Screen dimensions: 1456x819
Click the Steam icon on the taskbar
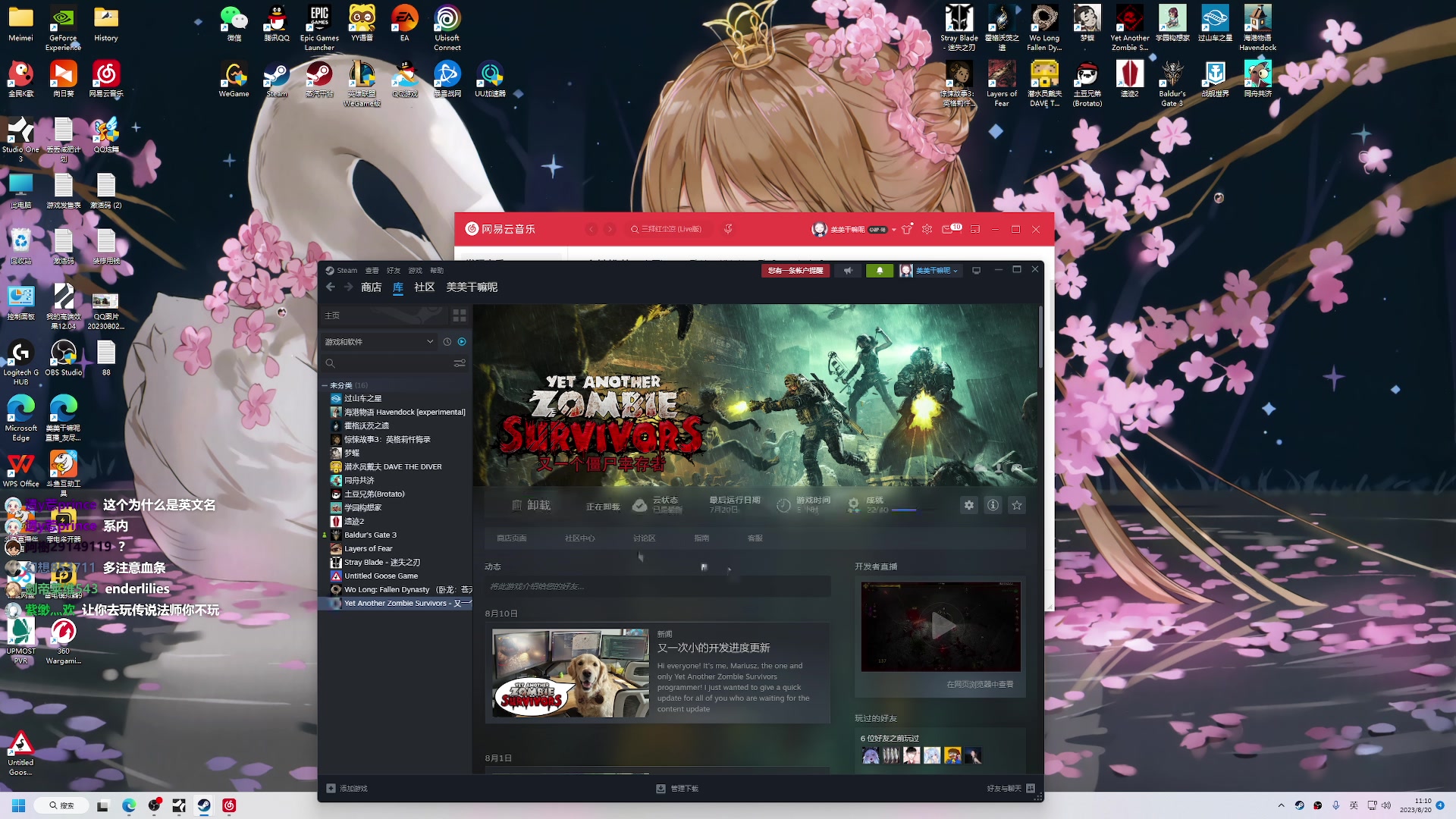pyautogui.click(x=204, y=805)
